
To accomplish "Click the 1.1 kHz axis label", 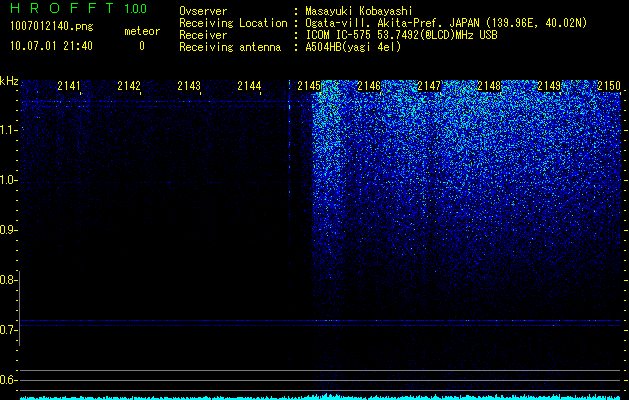I will (x=7, y=130).
